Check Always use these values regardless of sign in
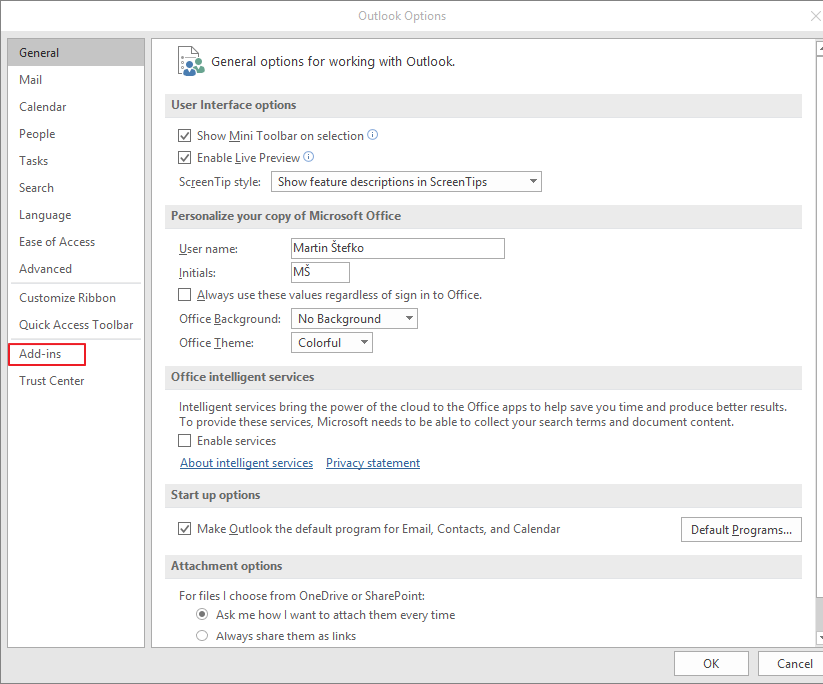 184,294
